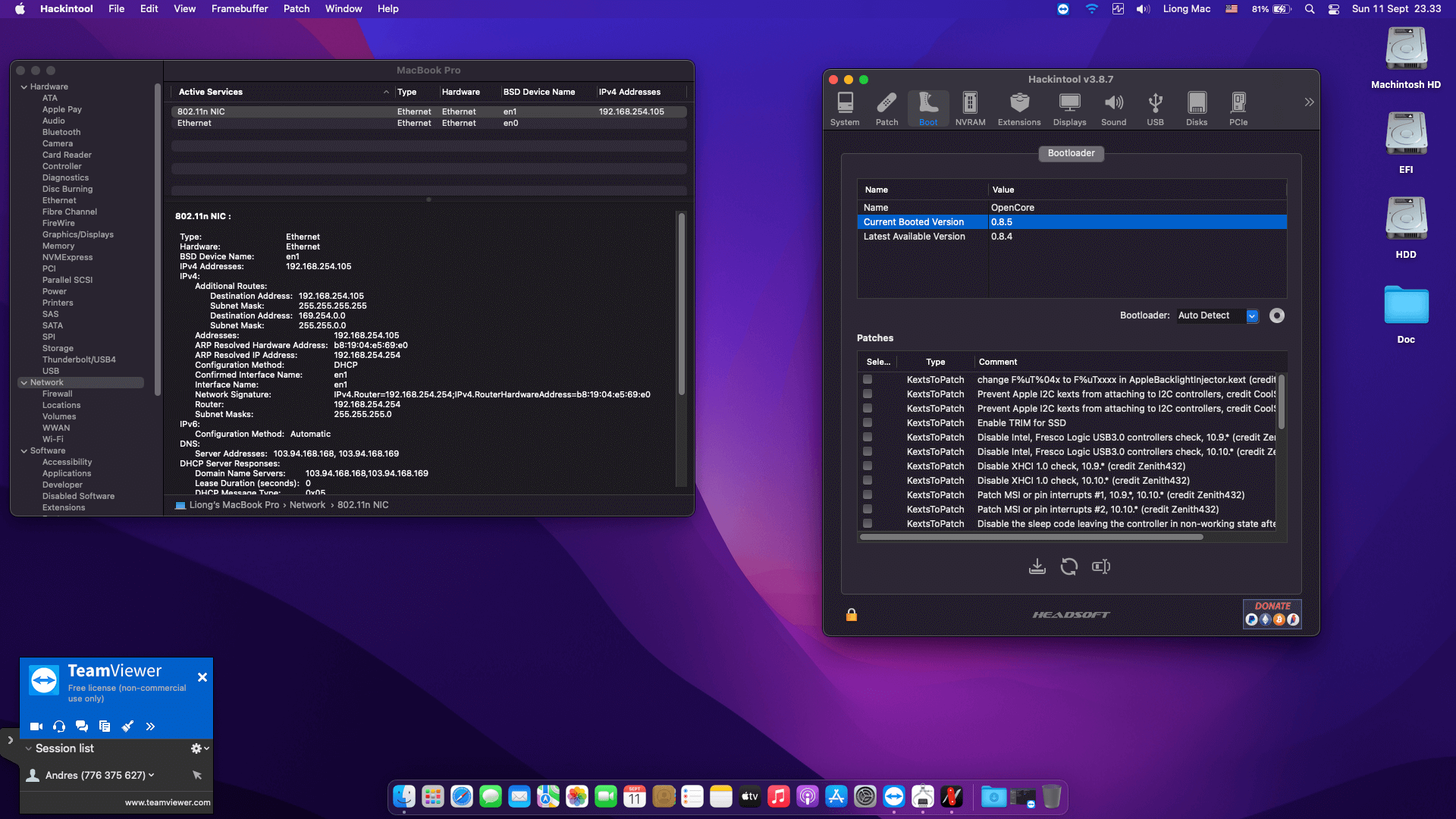Collapse the Hardware section in sidebar
1456x819 pixels.
24,87
